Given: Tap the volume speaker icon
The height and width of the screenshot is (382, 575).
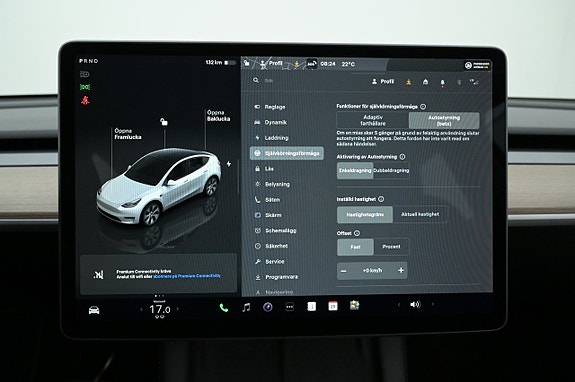Looking at the screenshot, I should [x=415, y=304].
